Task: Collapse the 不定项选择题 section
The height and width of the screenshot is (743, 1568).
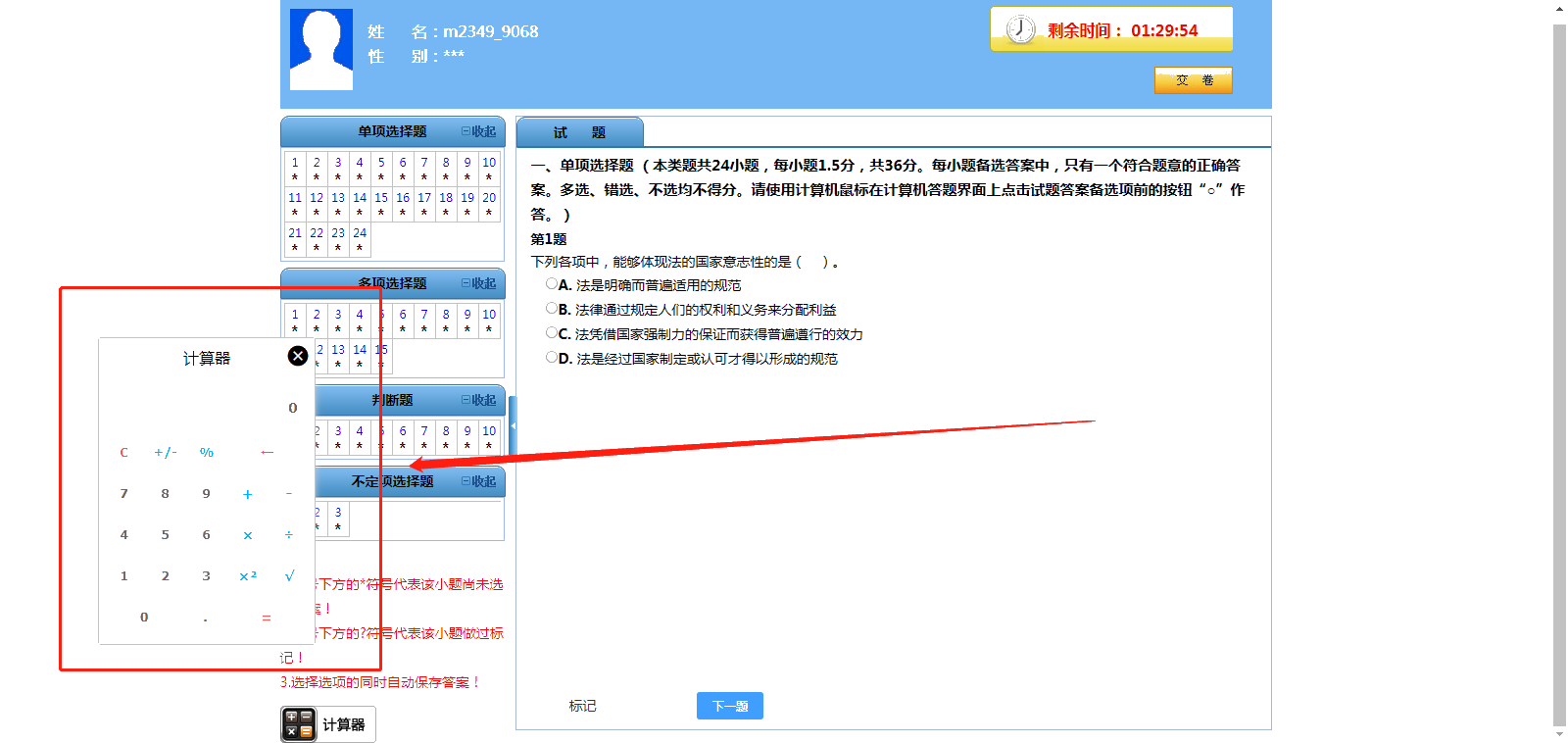Action: click(x=479, y=481)
